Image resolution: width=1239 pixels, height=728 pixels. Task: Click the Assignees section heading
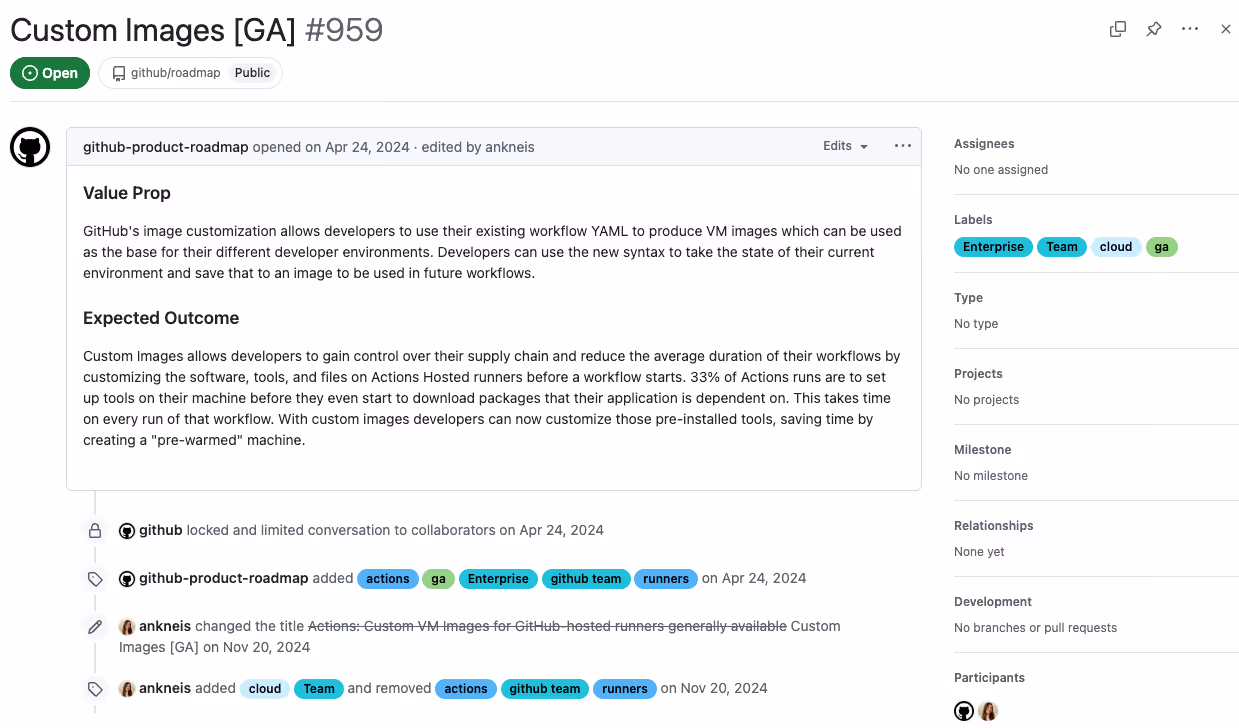[x=984, y=144]
